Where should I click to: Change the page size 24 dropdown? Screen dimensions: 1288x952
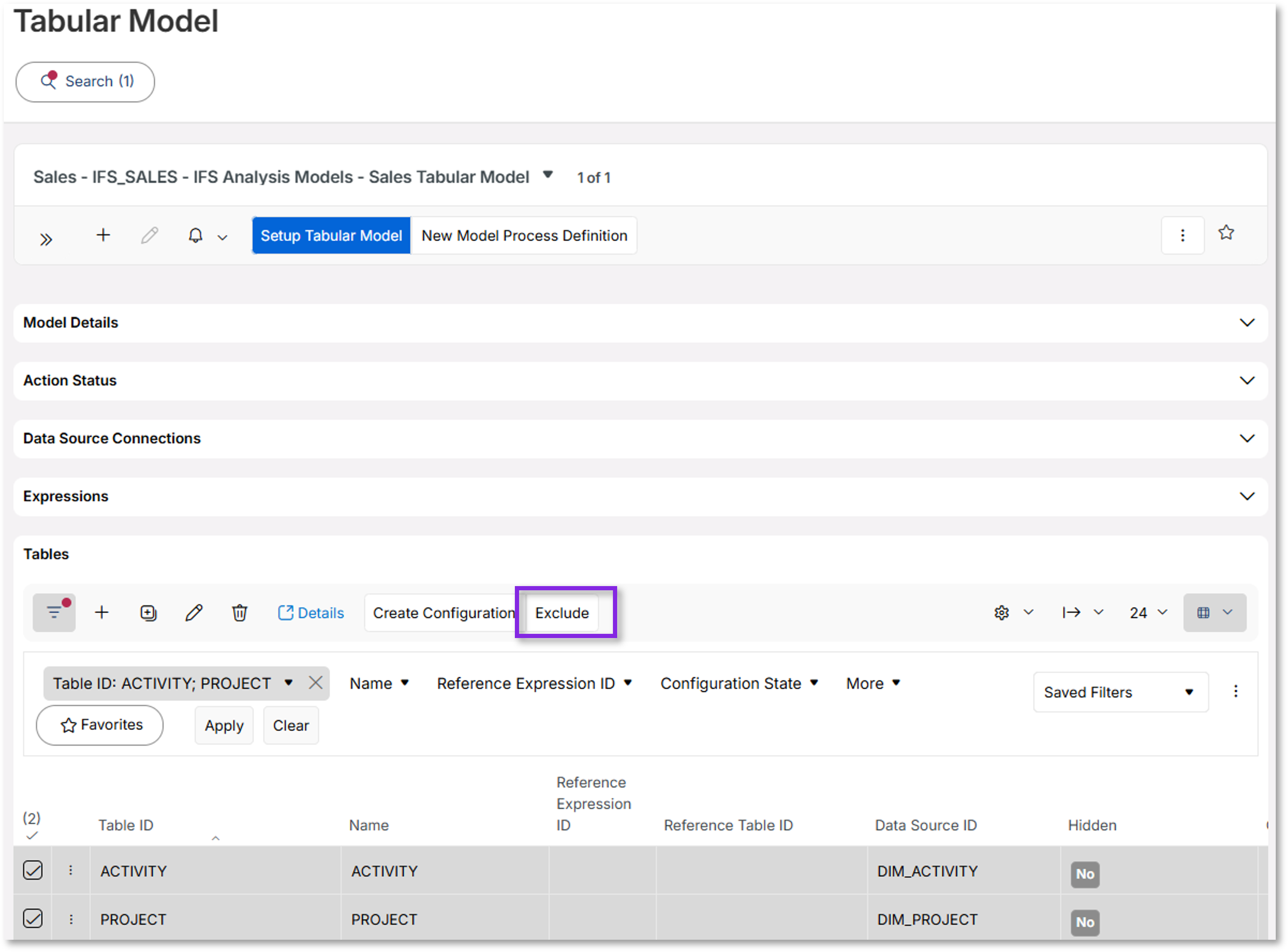coord(1149,613)
